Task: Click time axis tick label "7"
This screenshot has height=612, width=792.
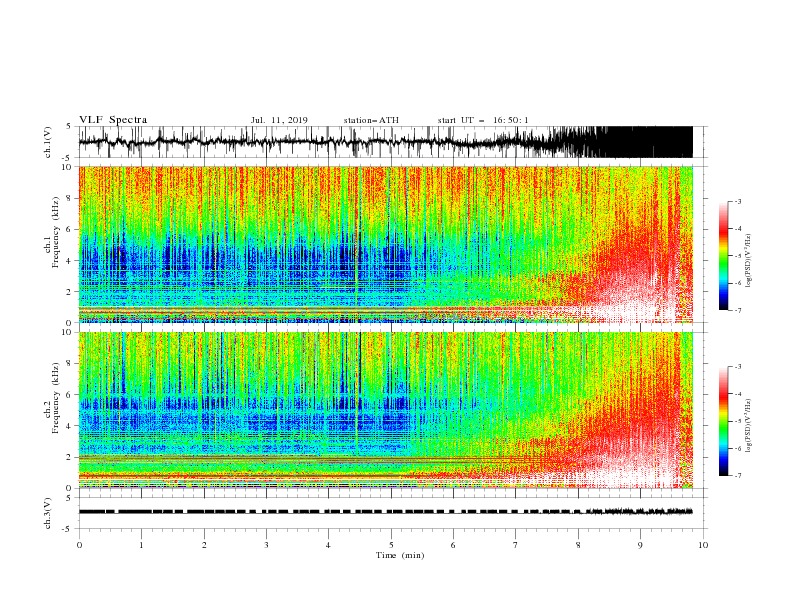Action: coord(516,545)
